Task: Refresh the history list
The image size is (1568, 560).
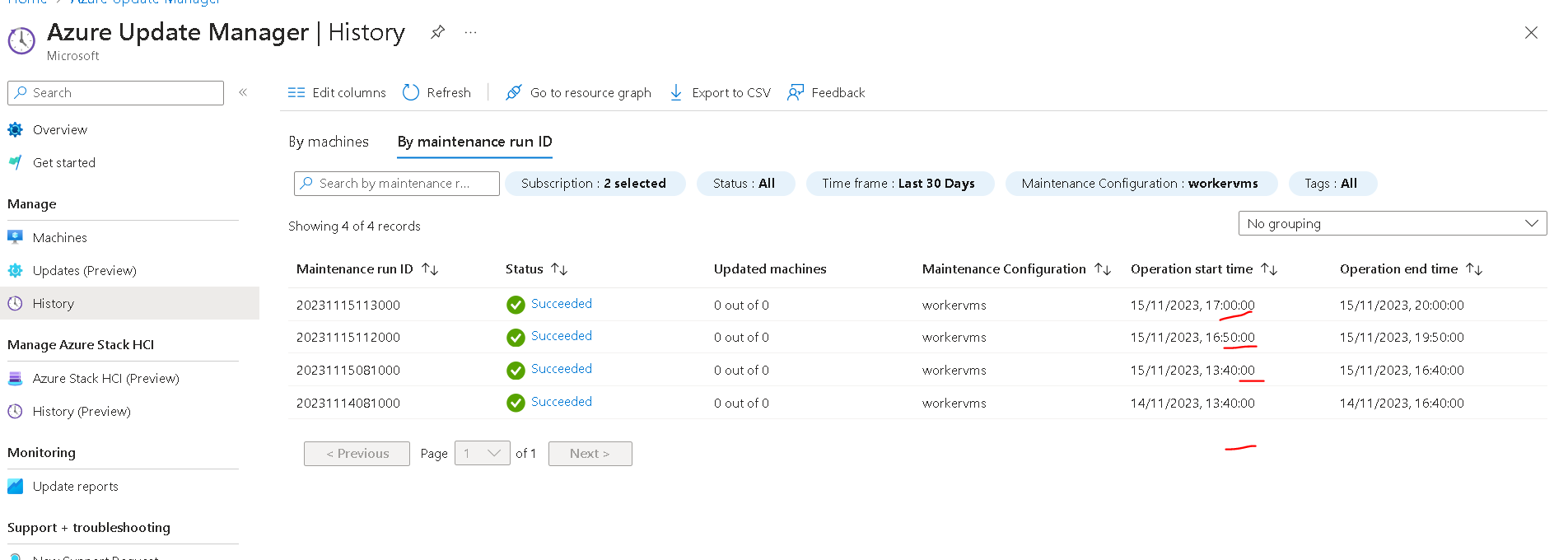Action: click(436, 93)
